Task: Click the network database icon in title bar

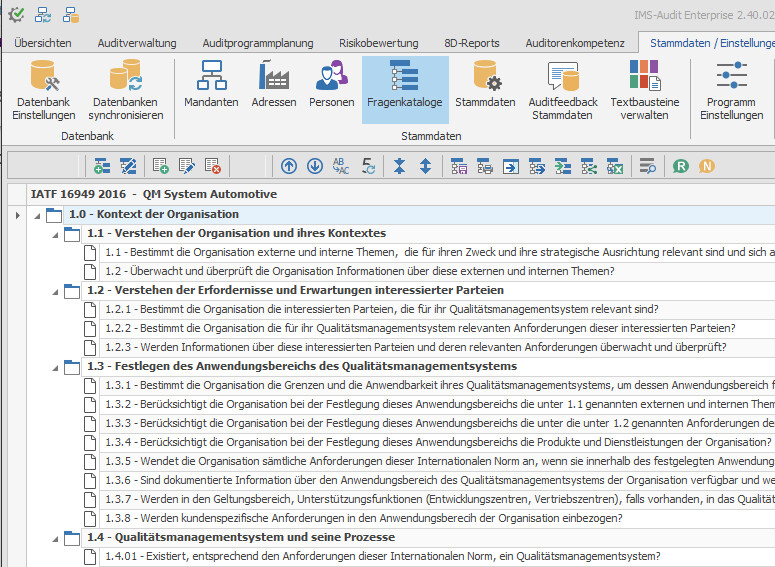Action: tap(71, 15)
